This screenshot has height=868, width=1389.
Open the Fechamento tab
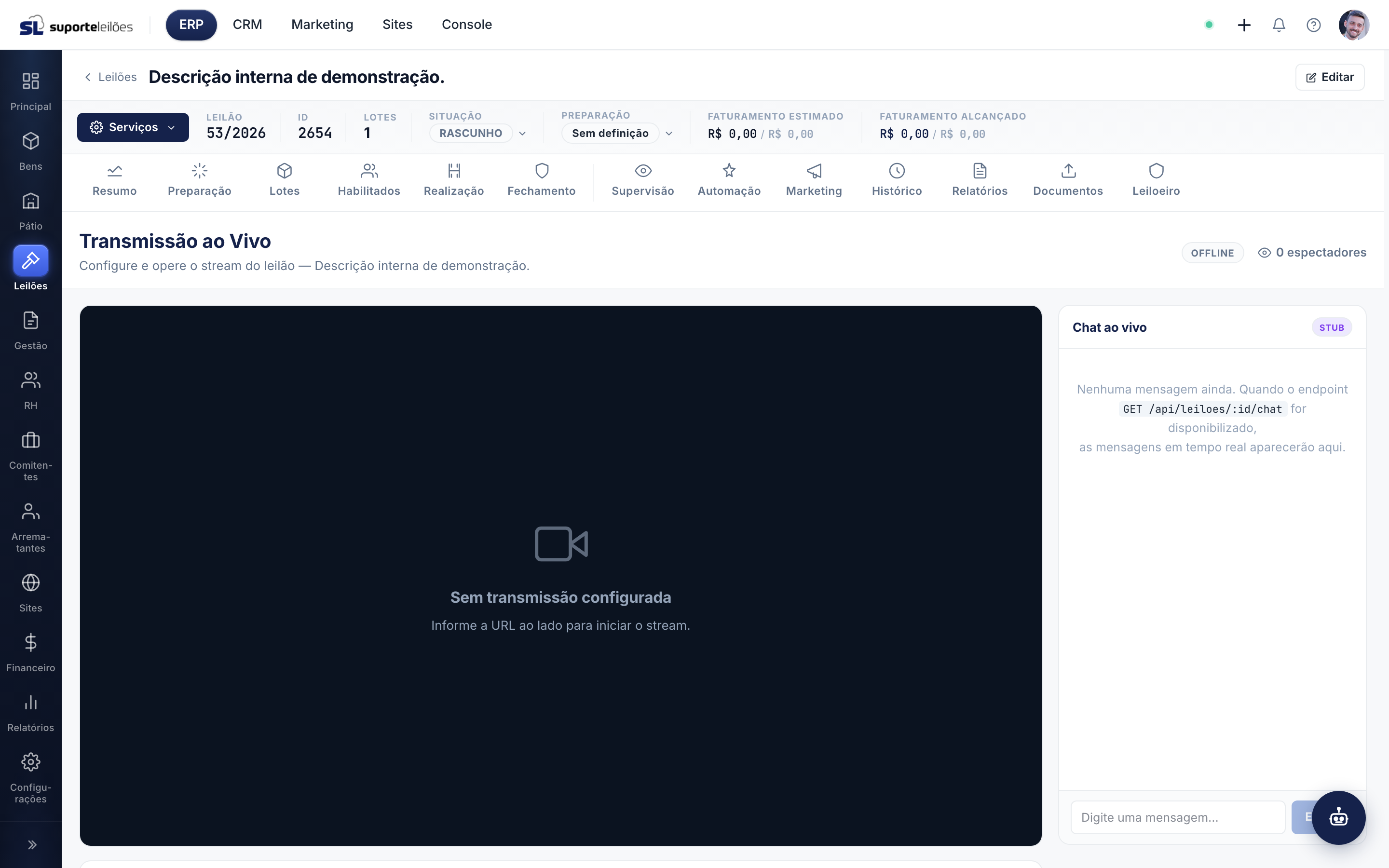541,180
